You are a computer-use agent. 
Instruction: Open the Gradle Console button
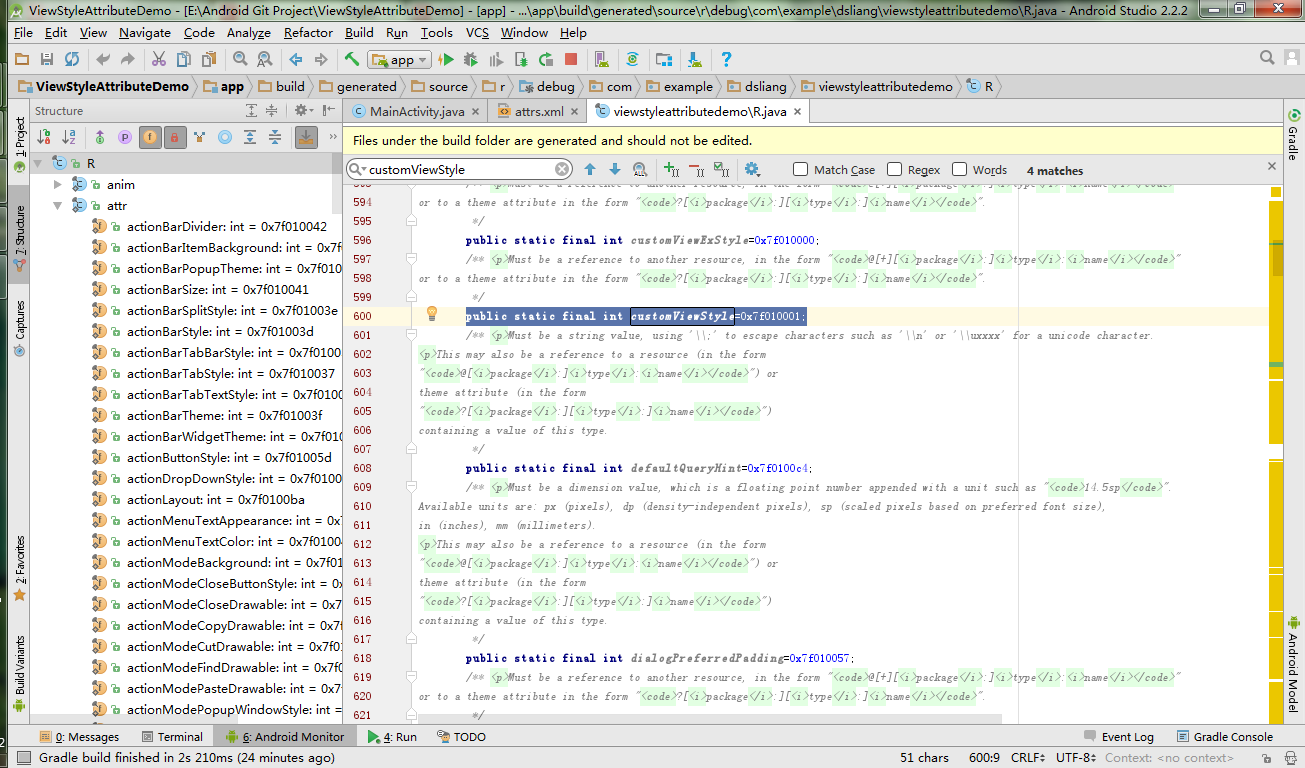pos(1225,737)
